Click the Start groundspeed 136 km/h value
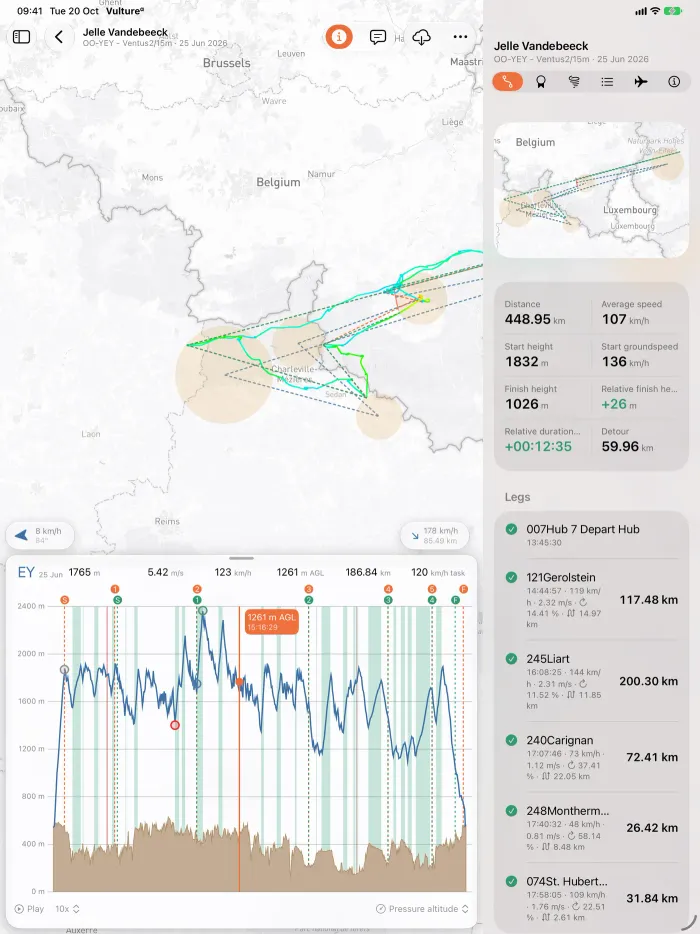The image size is (700, 934). pyautogui.click(x=625, y=362)
